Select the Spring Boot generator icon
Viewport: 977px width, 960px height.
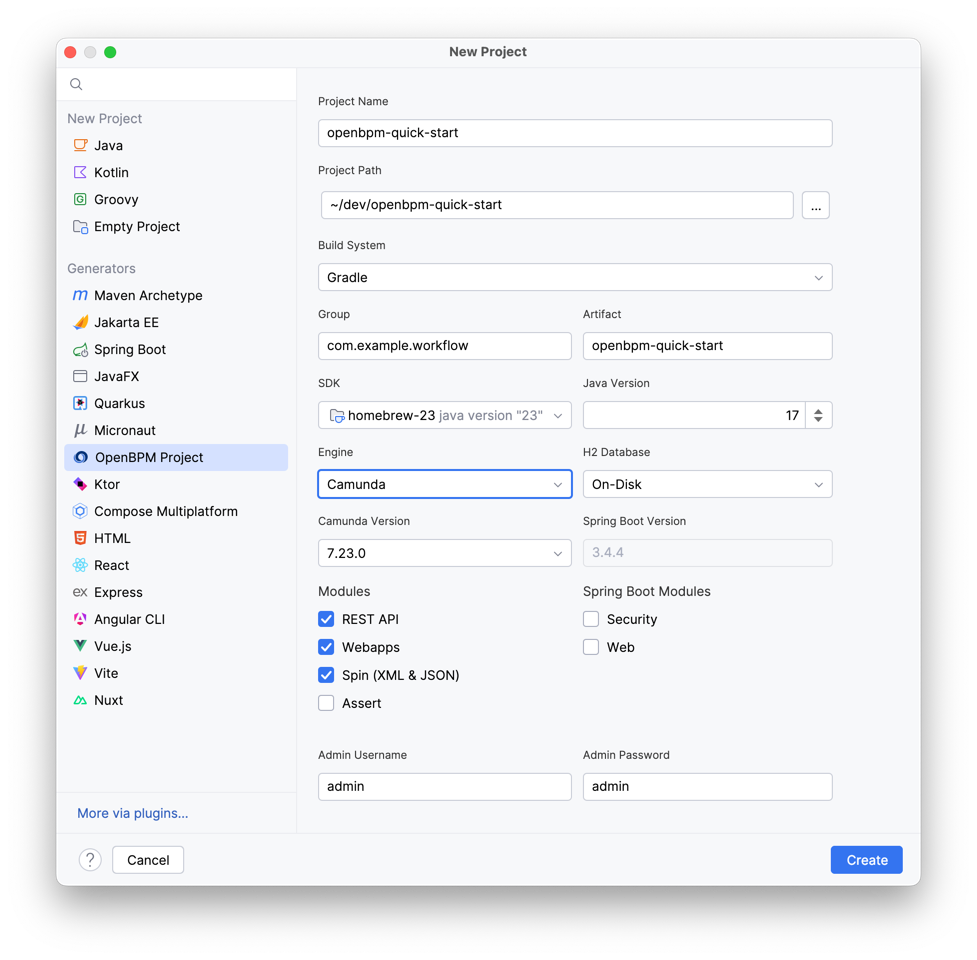pos(80,349)
